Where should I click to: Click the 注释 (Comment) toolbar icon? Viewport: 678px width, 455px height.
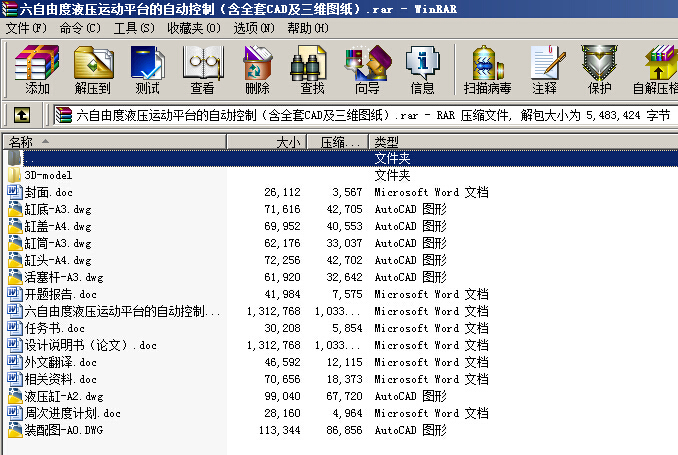[548, 63]
